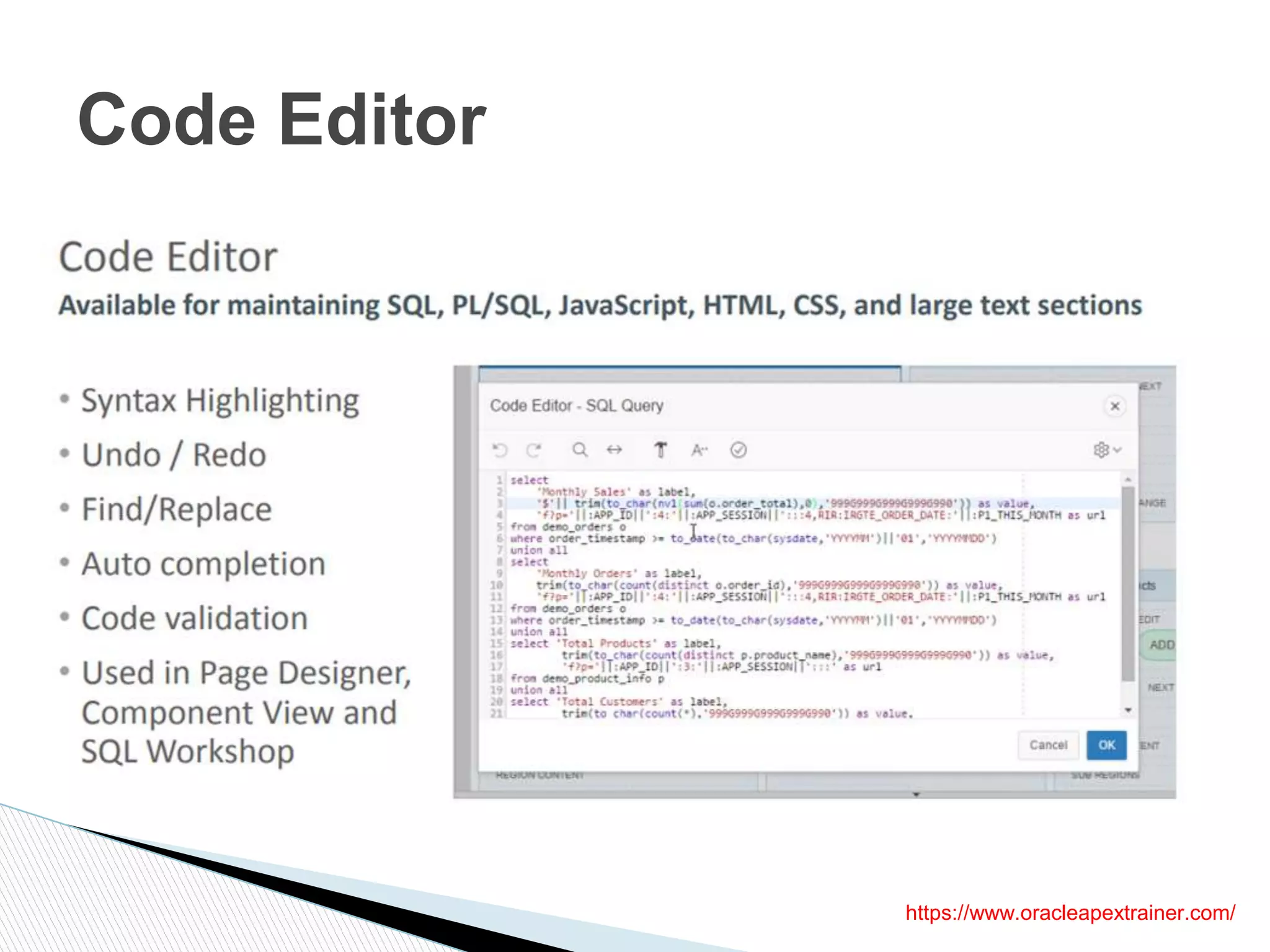Click the scrollbar down arrow in editor
This screenshot has width=1270, height=952.
[1128, 710]
